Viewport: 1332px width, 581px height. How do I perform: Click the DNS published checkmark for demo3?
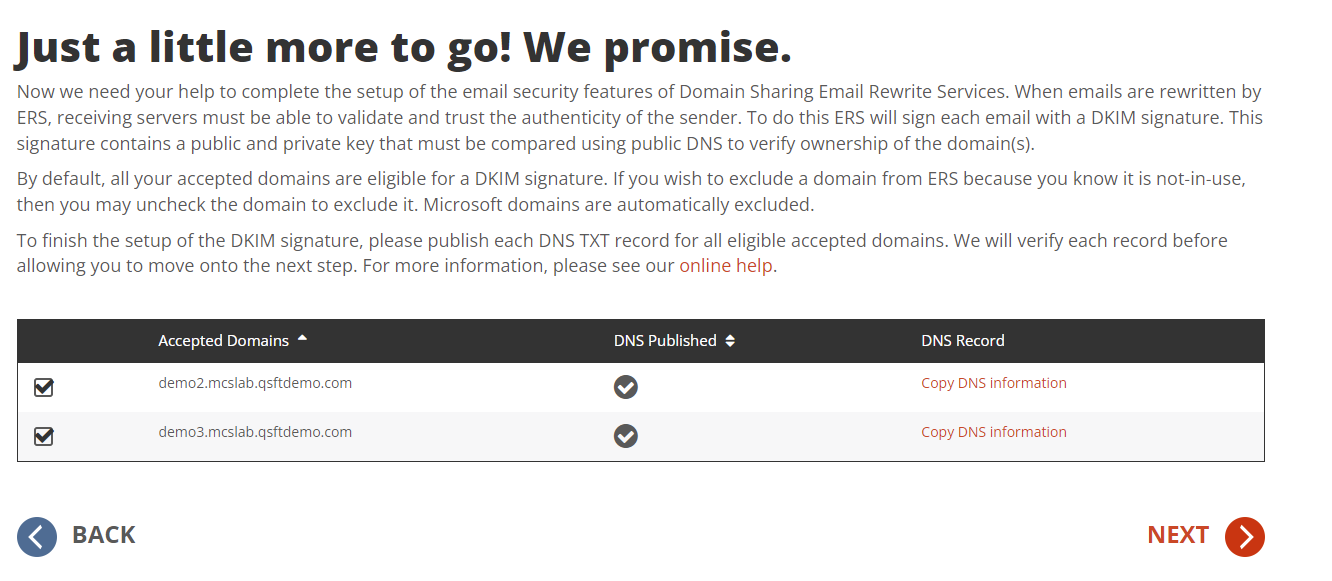tap(626, 436)
